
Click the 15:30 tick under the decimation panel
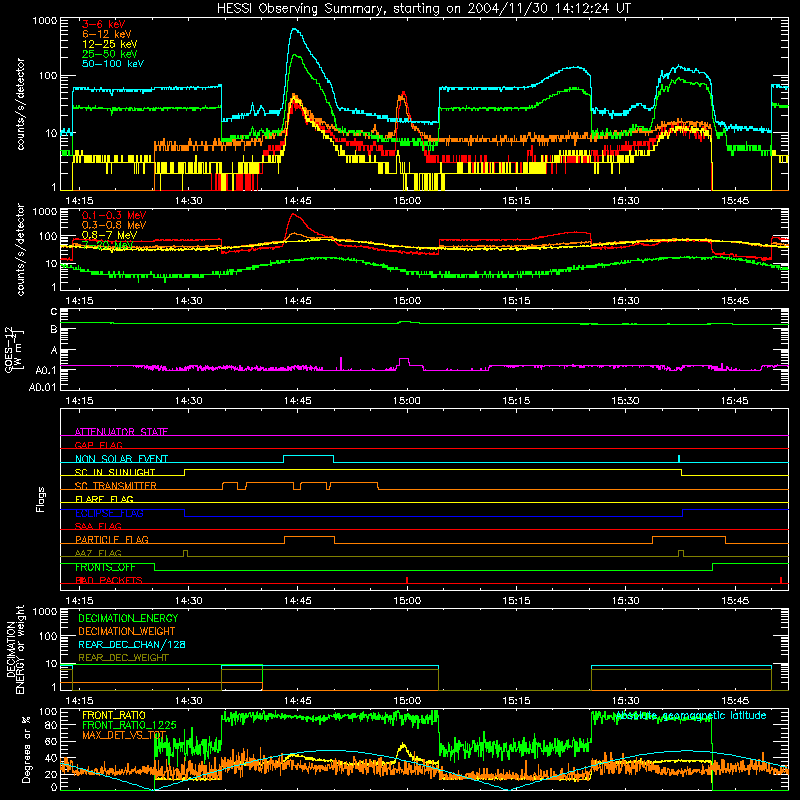click(x=626, y=701)
